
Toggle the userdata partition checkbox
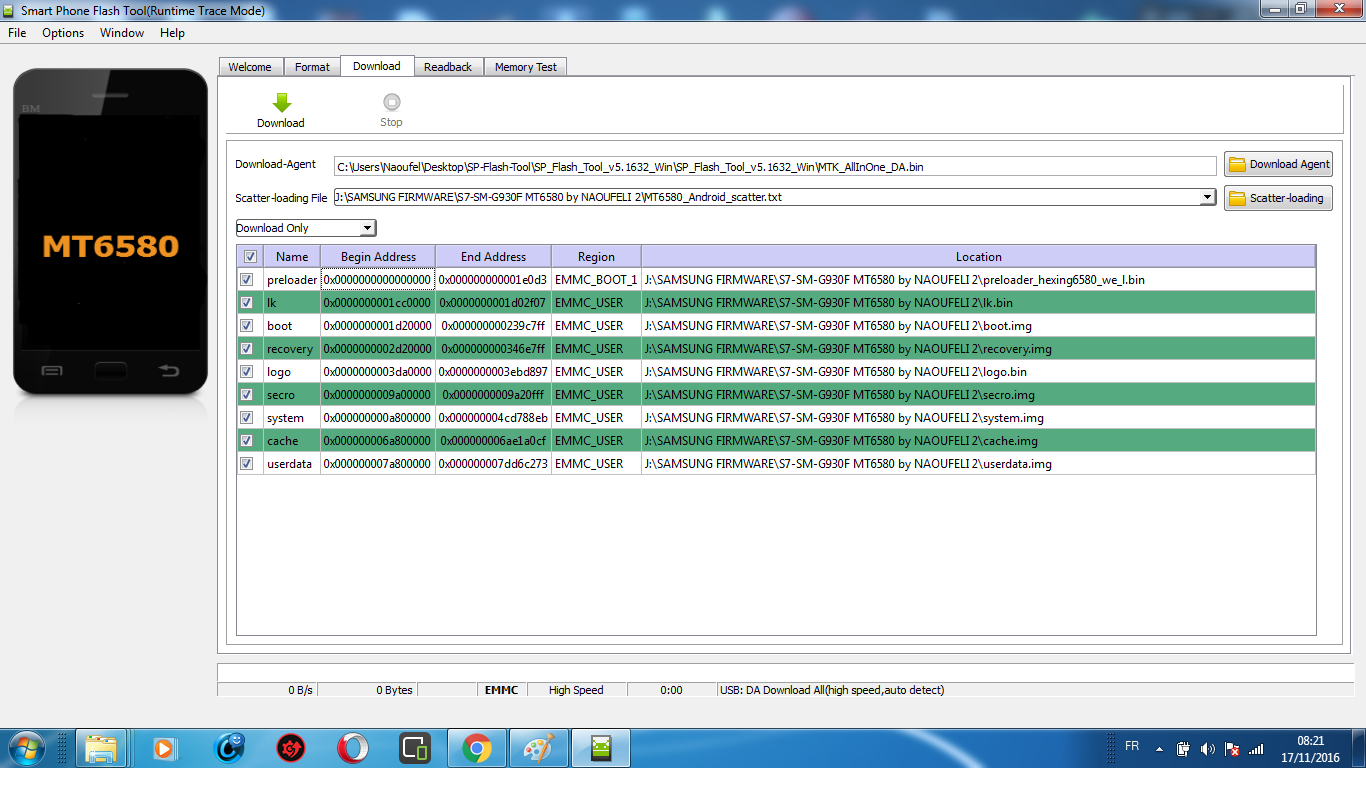tap(247, 464)
